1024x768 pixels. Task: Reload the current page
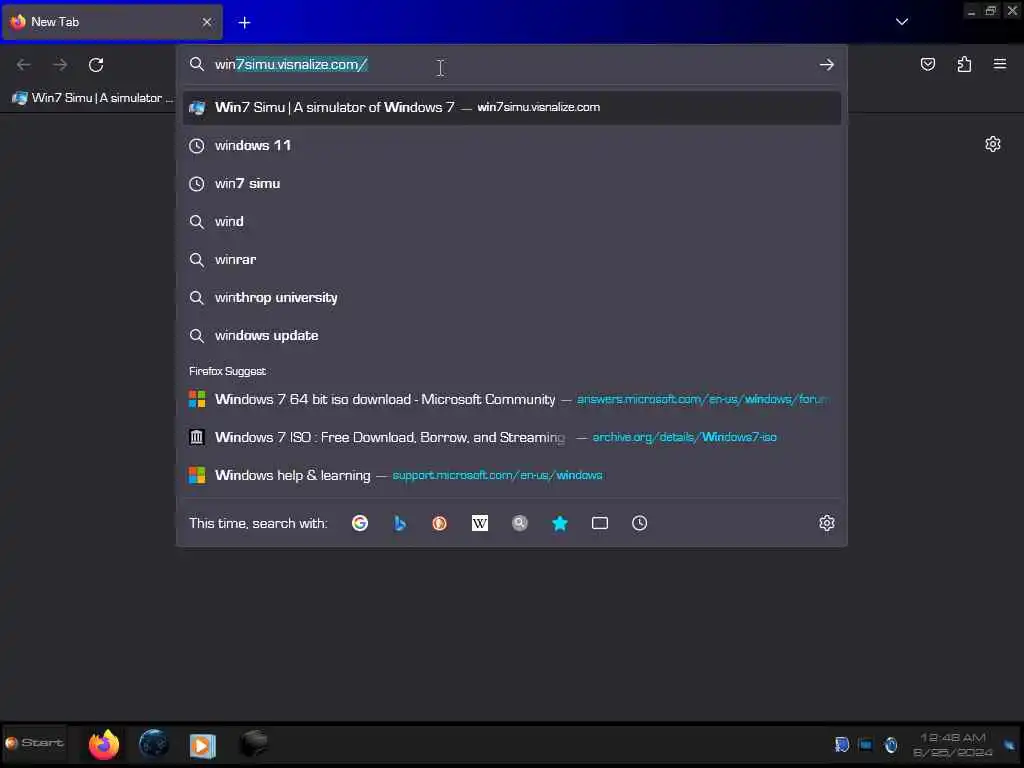pyautogui.click(x=96, y=65)
